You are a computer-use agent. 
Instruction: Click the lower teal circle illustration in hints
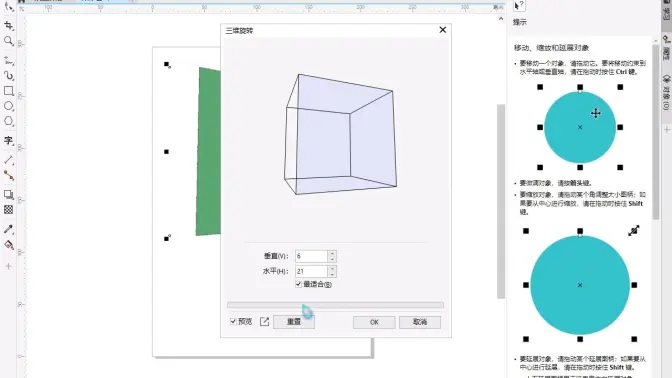(580, 285)
